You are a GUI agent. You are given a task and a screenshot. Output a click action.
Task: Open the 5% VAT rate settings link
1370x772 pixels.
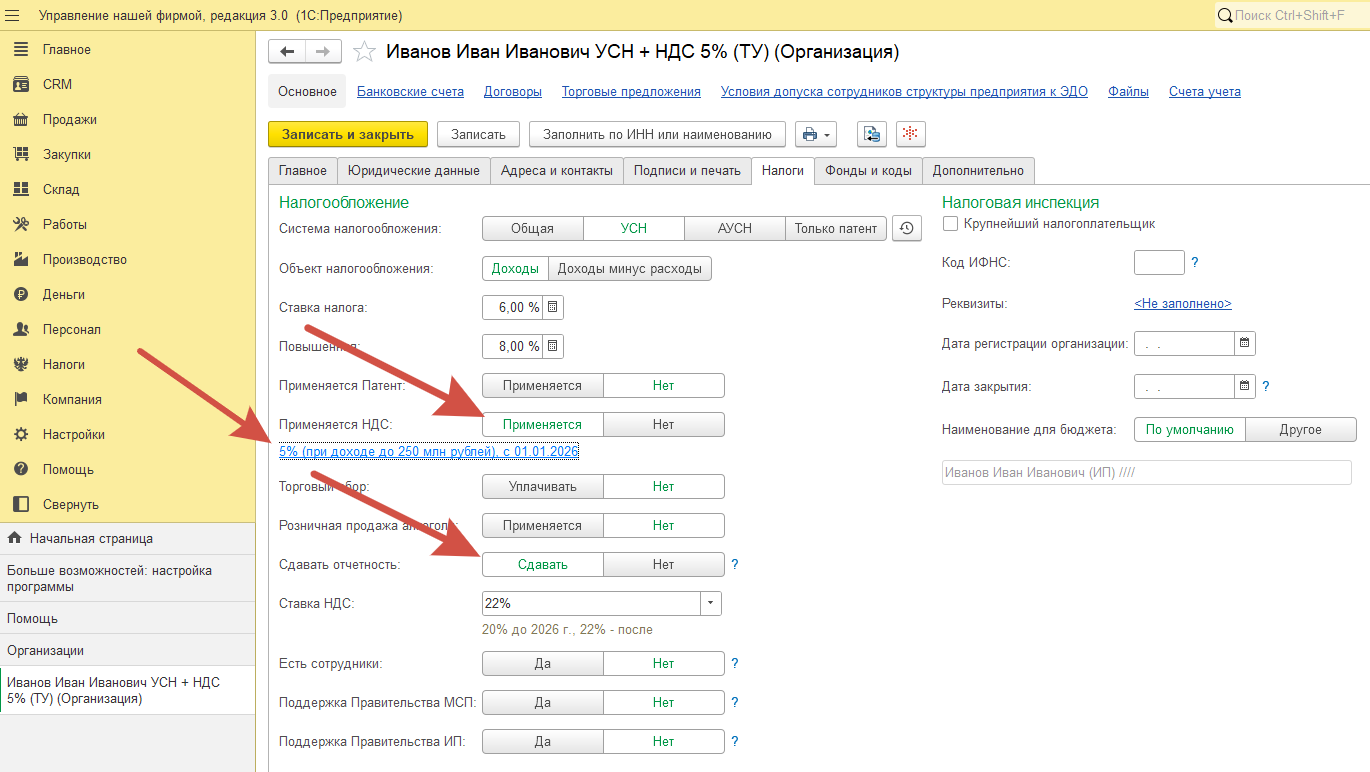click(x=429, y=452)
